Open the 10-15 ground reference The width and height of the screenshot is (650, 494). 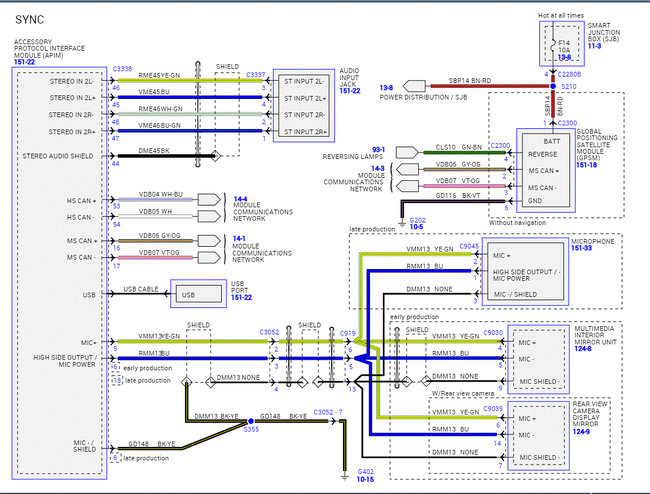365,479
